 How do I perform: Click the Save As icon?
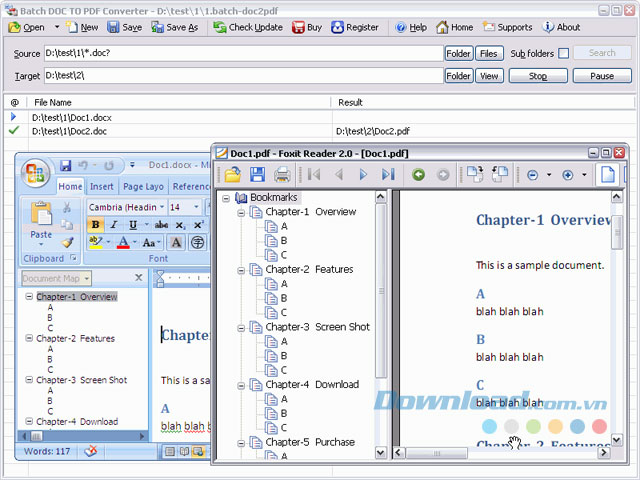tap(157, 27)
